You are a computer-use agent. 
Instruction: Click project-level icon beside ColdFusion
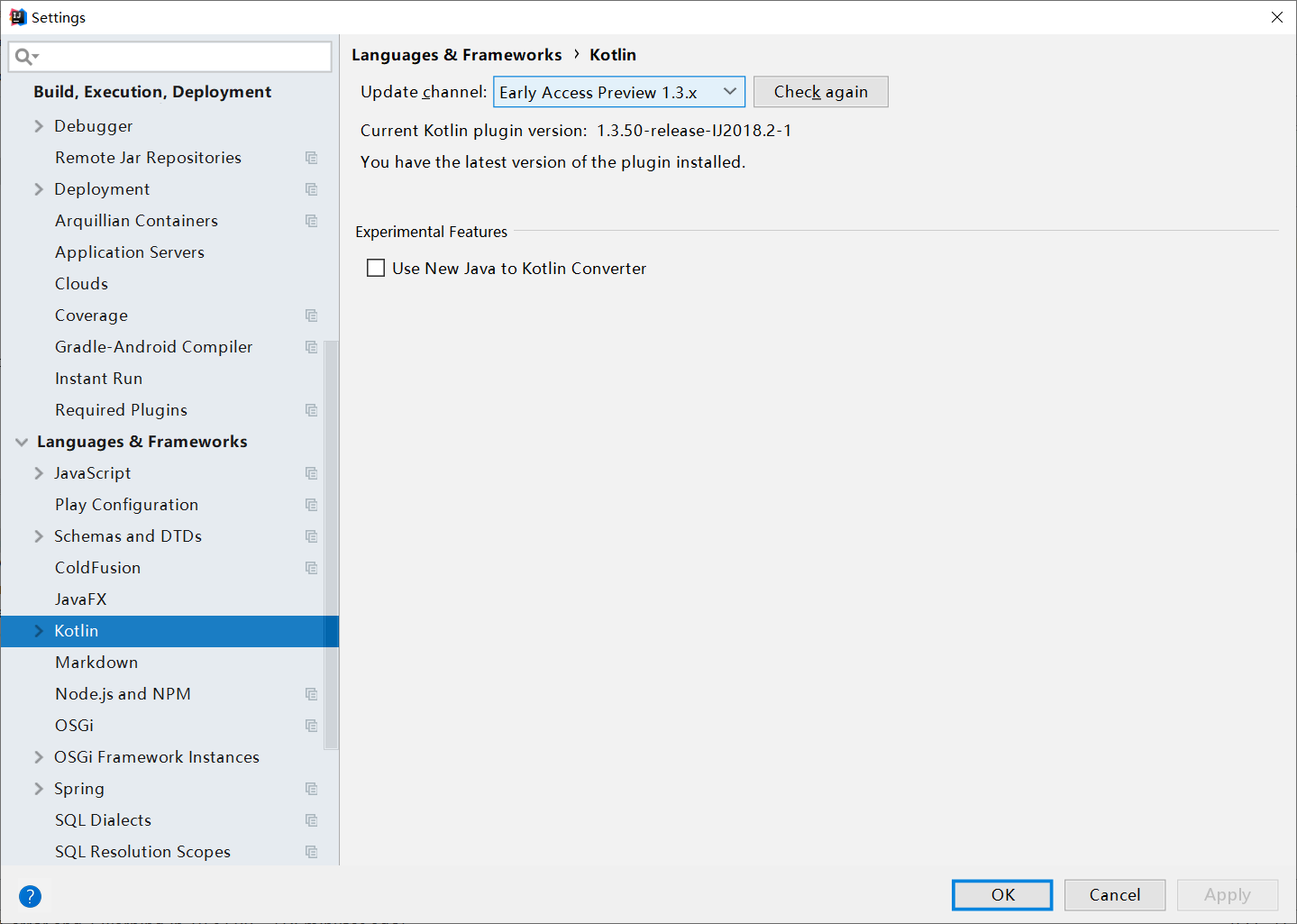(x=311, y=568)
